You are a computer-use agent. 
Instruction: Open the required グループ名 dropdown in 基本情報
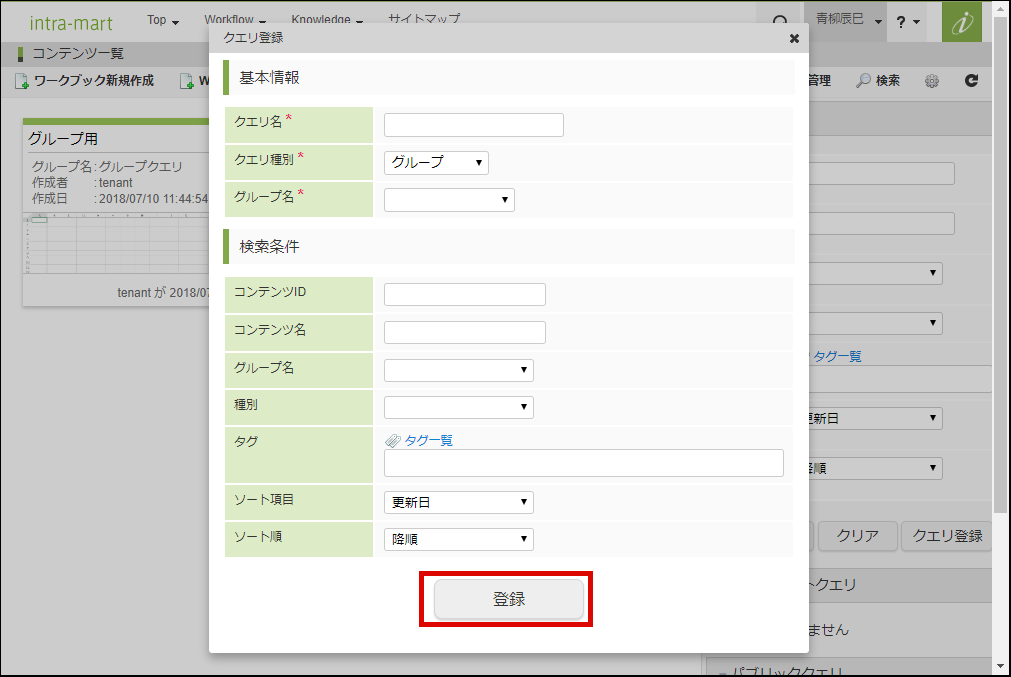pos(449,200)
